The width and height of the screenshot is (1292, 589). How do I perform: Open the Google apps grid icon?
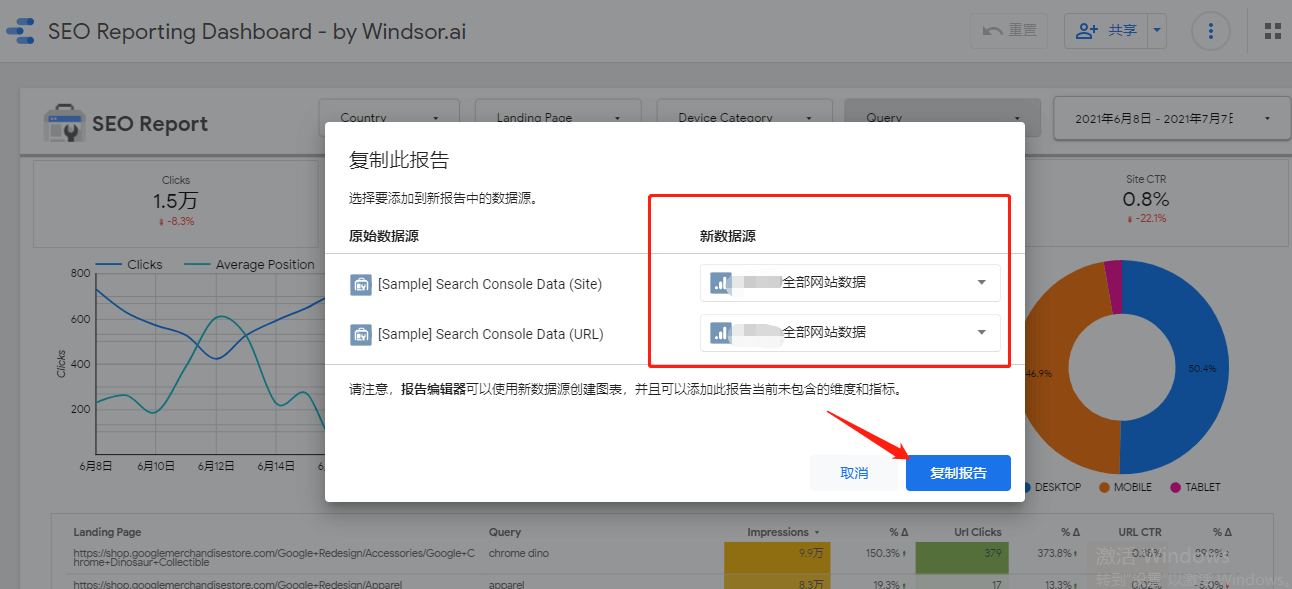tap(1273, 31)
